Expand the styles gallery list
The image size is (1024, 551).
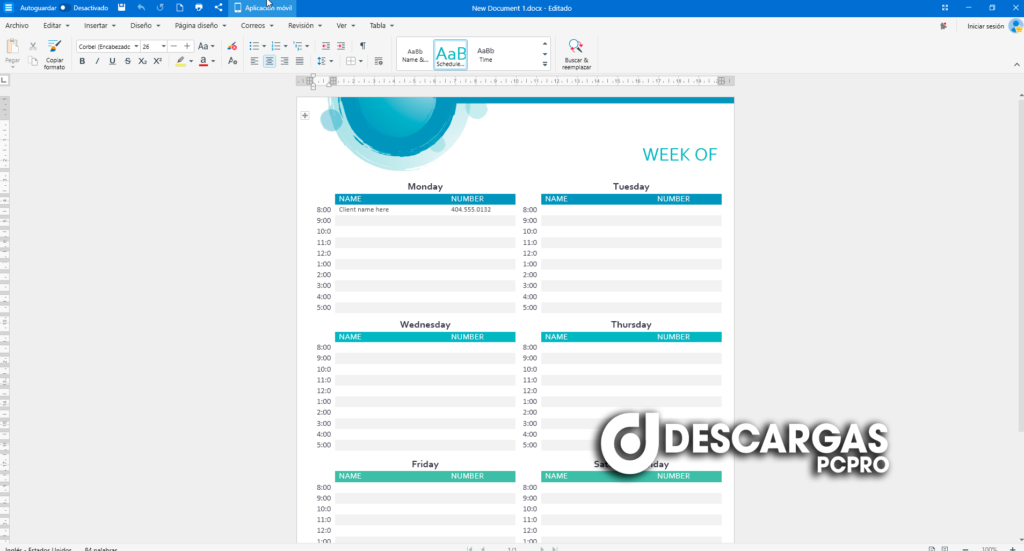[x=545, y=65]
